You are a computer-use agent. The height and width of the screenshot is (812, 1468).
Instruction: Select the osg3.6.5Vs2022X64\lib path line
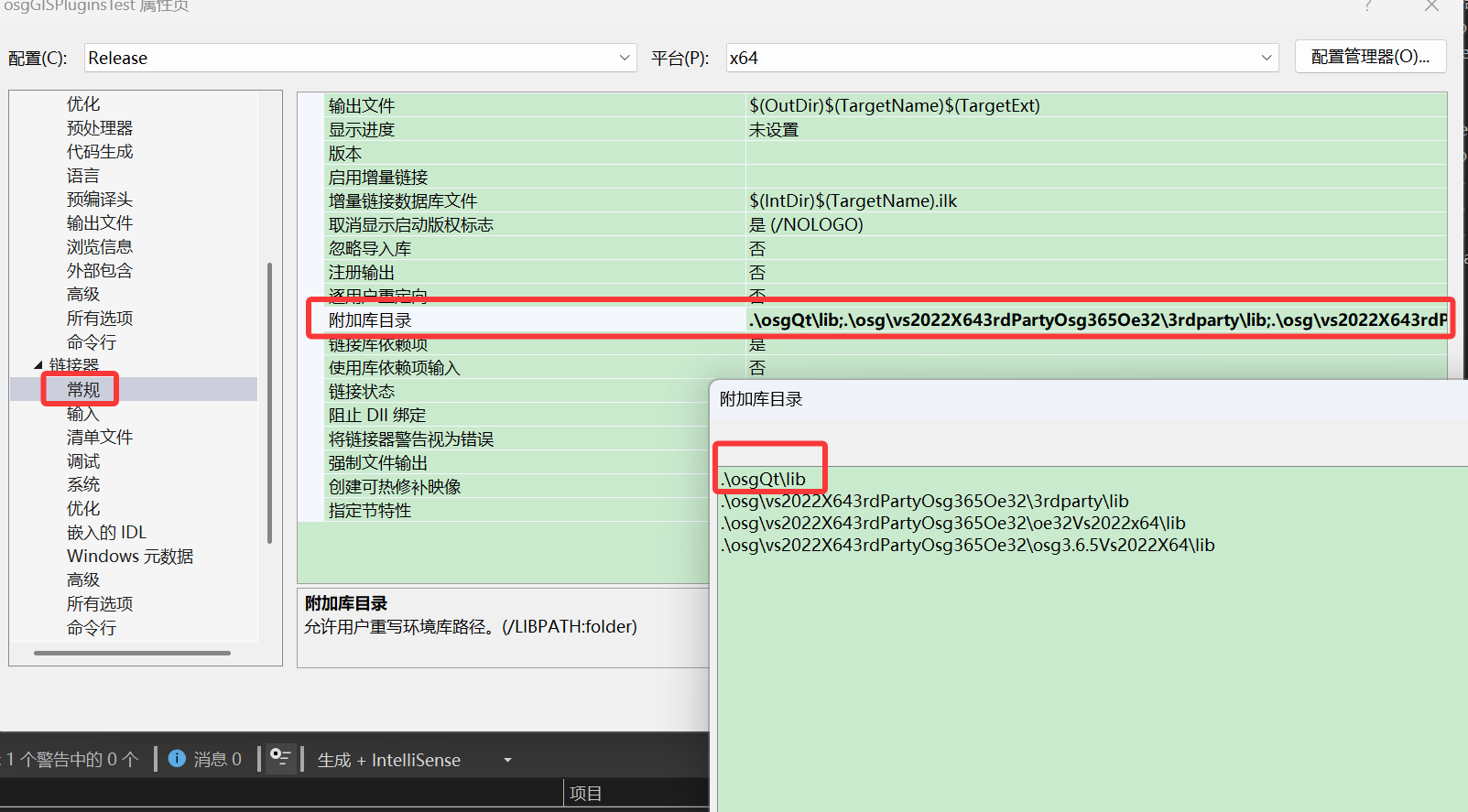[968, 545]
